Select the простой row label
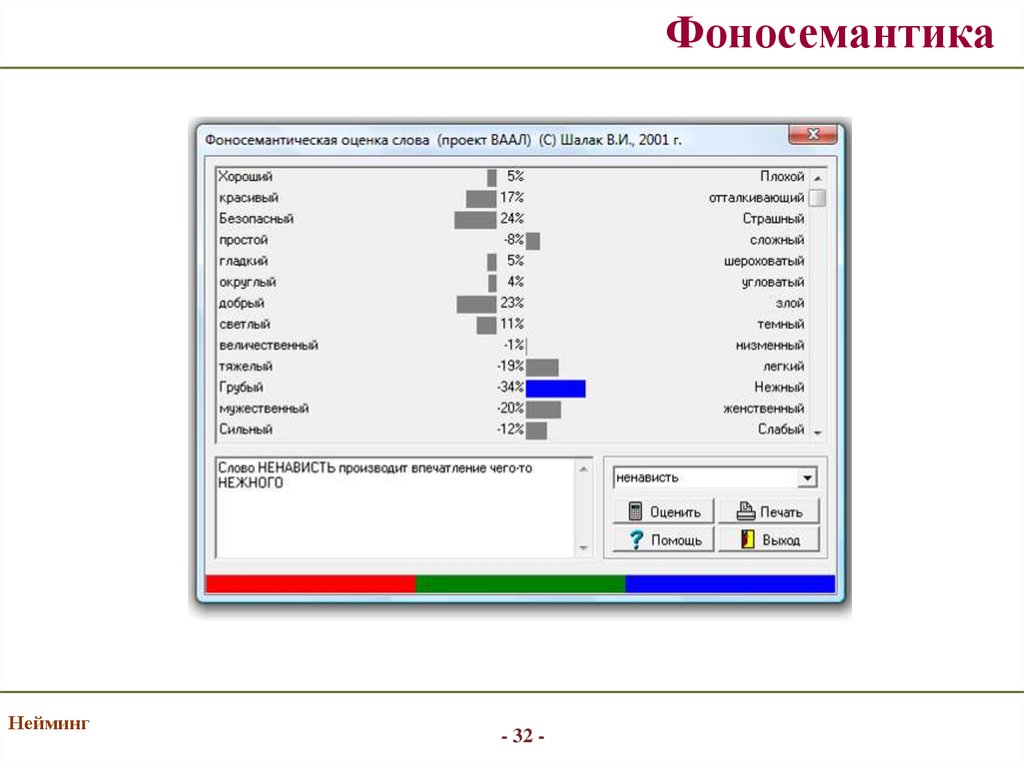The height and width of the screenshot is (767, 1024). click(243, 240)
